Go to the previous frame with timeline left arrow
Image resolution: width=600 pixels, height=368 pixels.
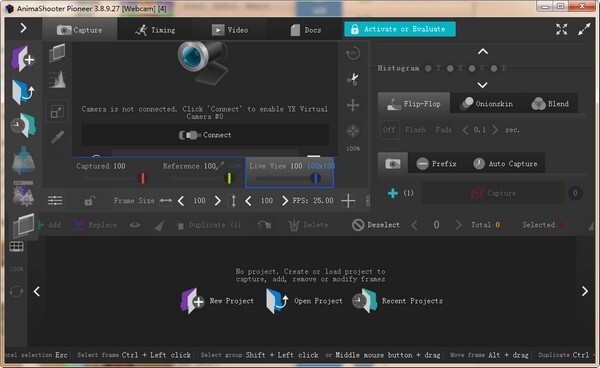(x=37, y=291)
